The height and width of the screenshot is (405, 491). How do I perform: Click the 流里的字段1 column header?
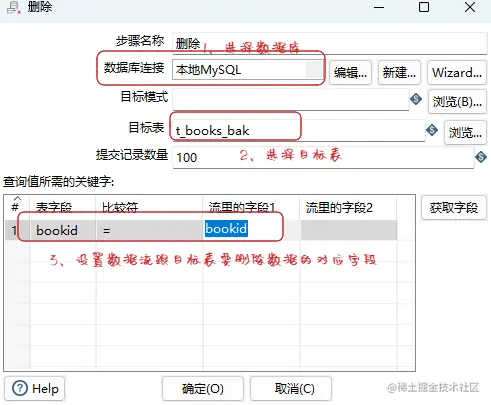251,208
